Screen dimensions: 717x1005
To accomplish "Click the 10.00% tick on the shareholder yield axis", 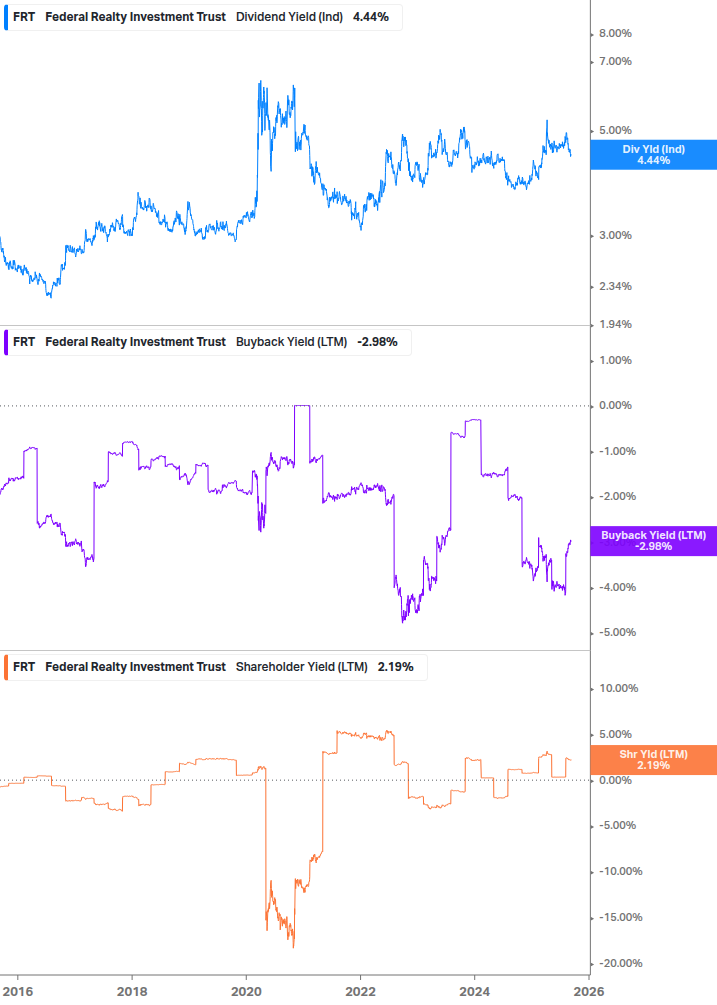I will click(x=618, y=688).
